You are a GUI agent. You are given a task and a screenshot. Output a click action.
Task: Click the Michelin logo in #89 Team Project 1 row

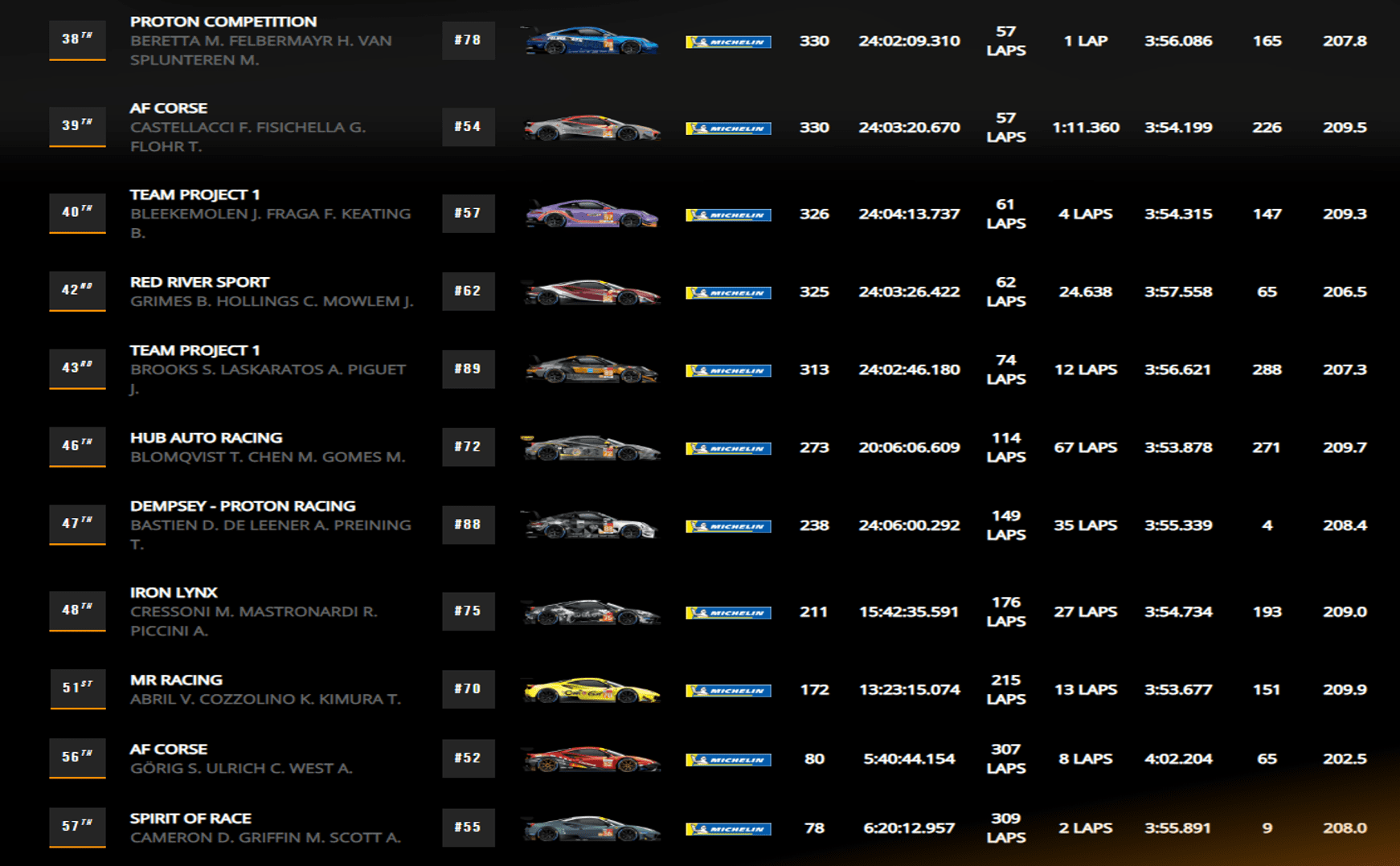tap(728, 371)
